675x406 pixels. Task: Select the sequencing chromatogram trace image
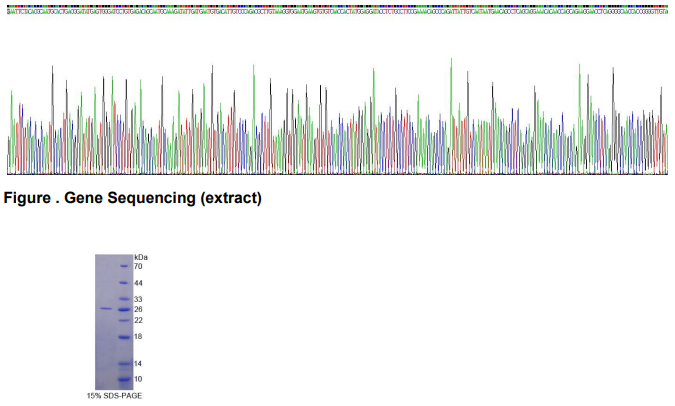tap(338, 116)
